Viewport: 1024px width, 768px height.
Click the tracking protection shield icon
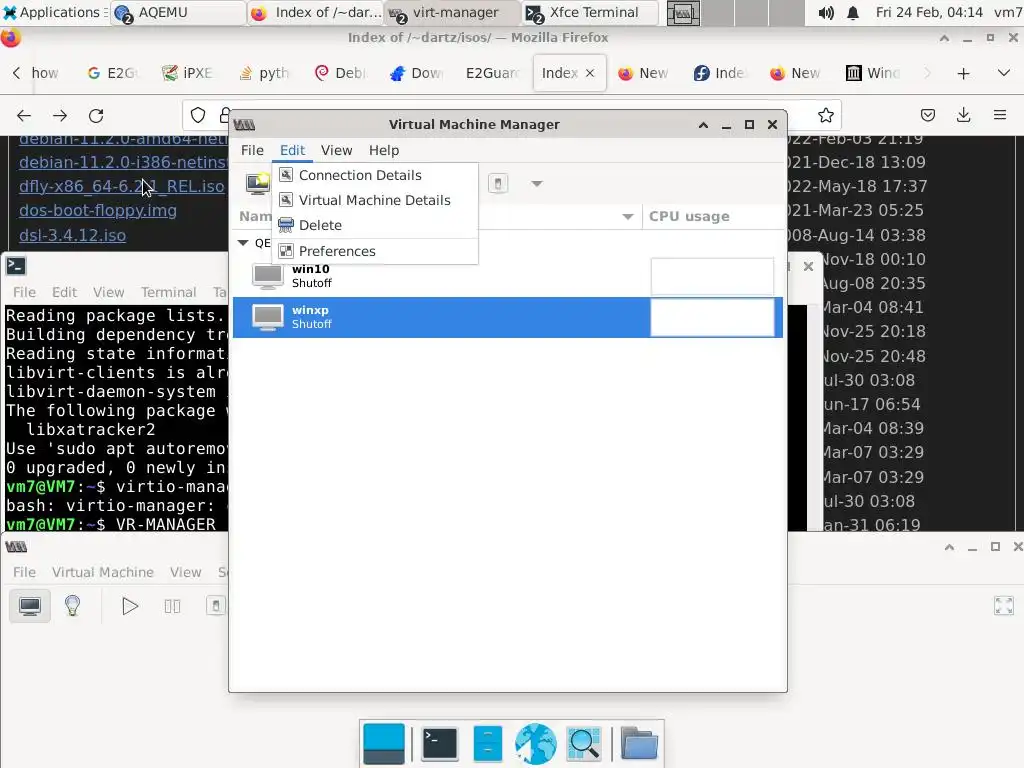click(198, 116)
